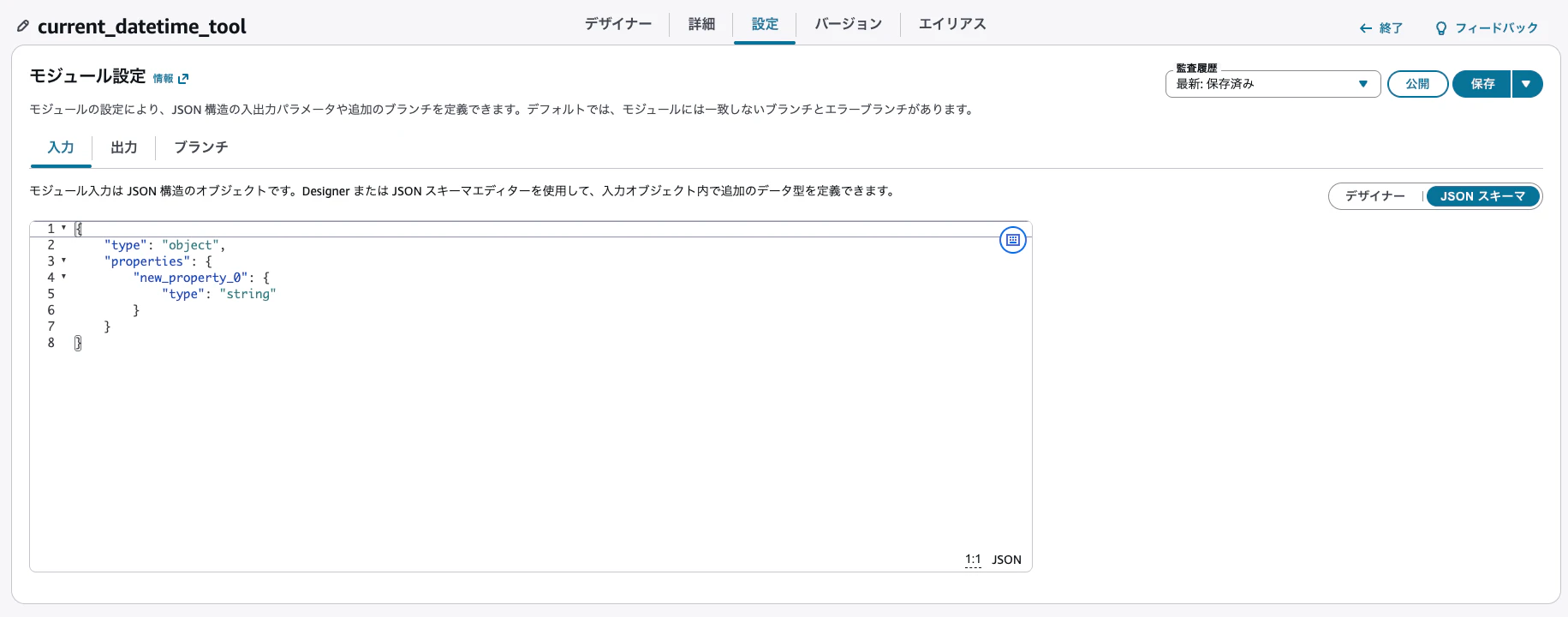The image size is (1568, 617).
Task: Select the 入力 tab
Action: [61, 147]
